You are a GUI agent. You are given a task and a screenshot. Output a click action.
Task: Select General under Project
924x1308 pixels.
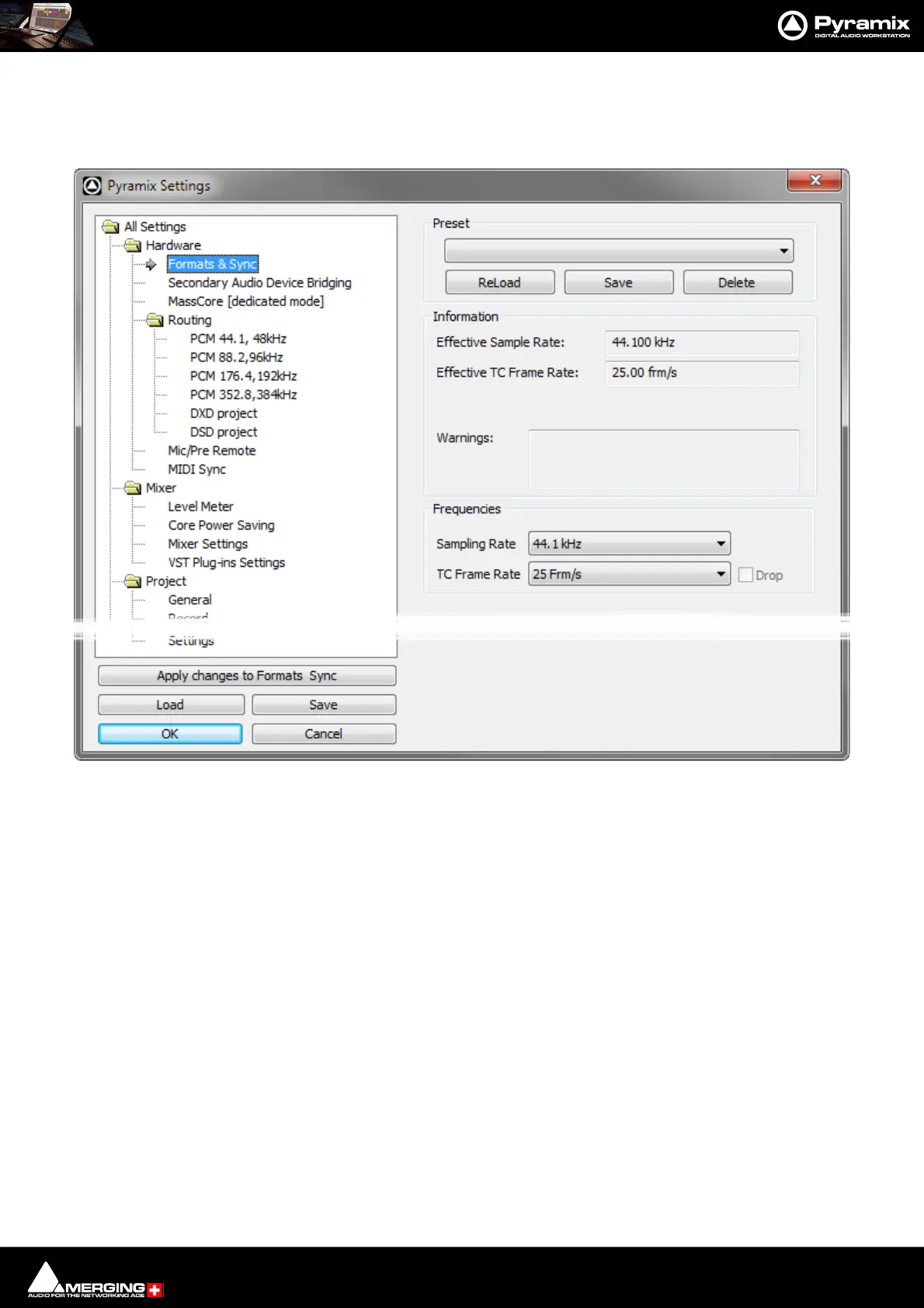[x=190, y=600]
